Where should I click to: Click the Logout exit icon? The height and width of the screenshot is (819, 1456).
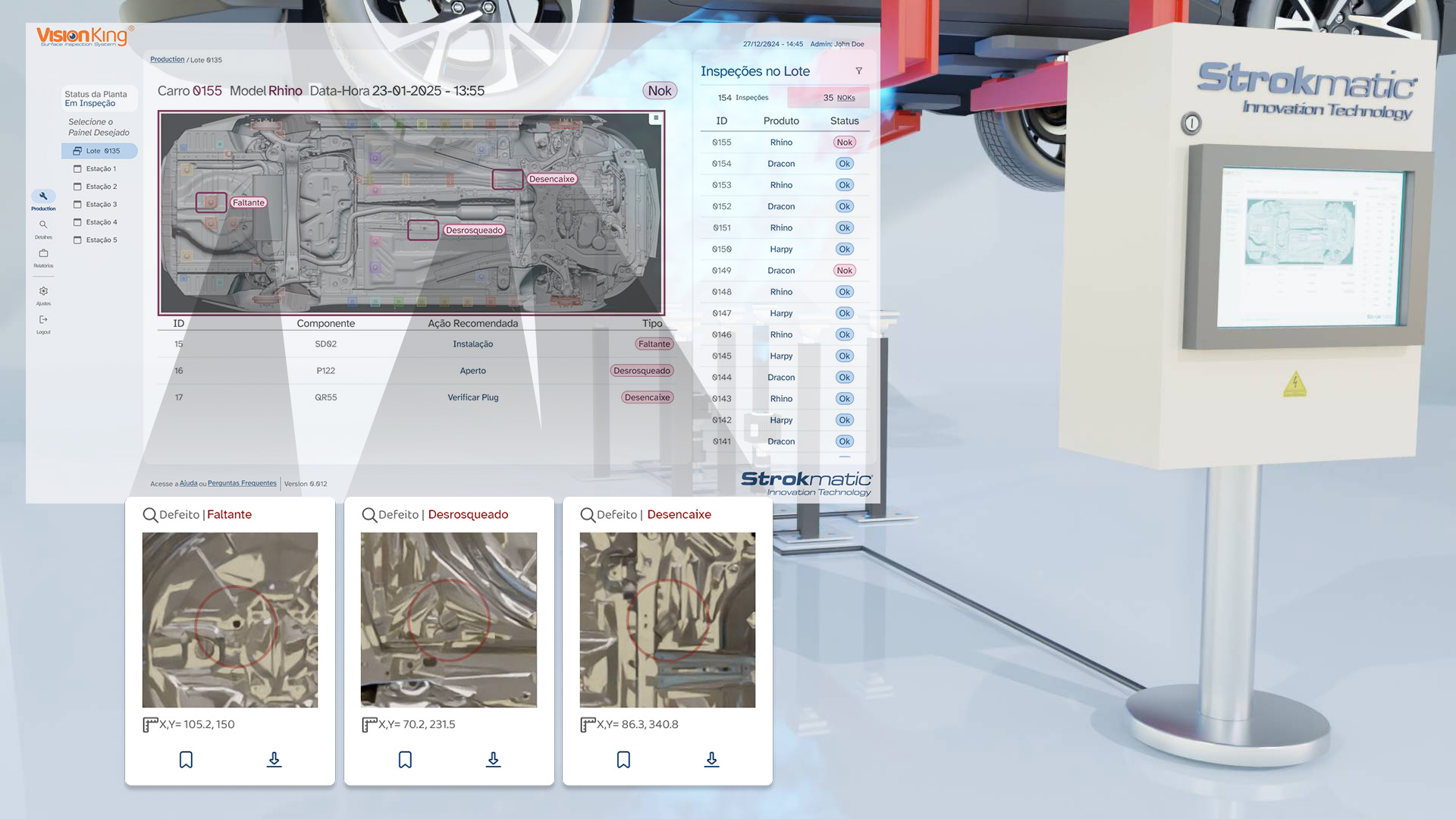click(x=43, y=320)
